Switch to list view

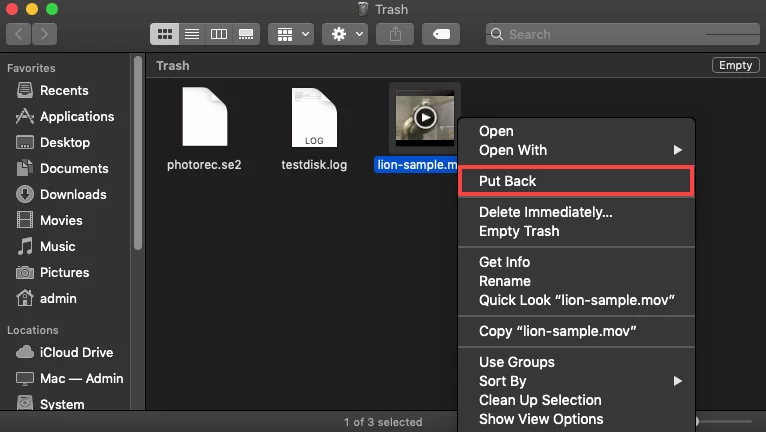(192, 34)
